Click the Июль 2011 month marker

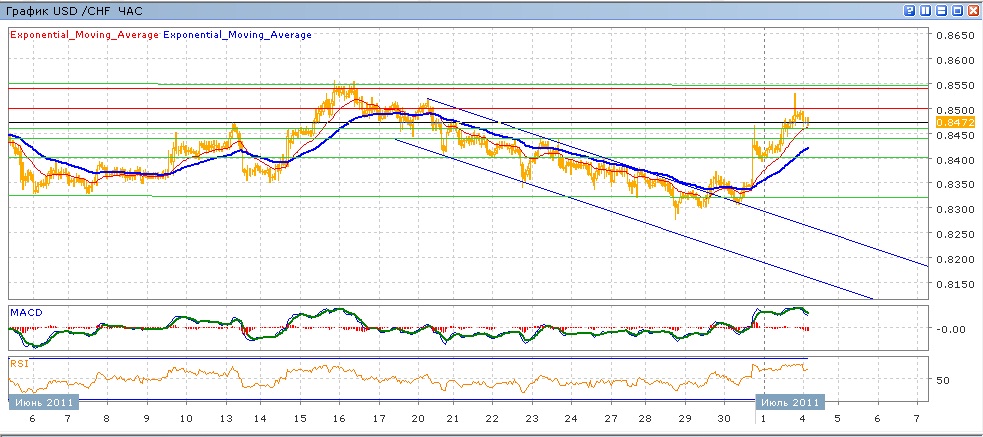point(789,402)
